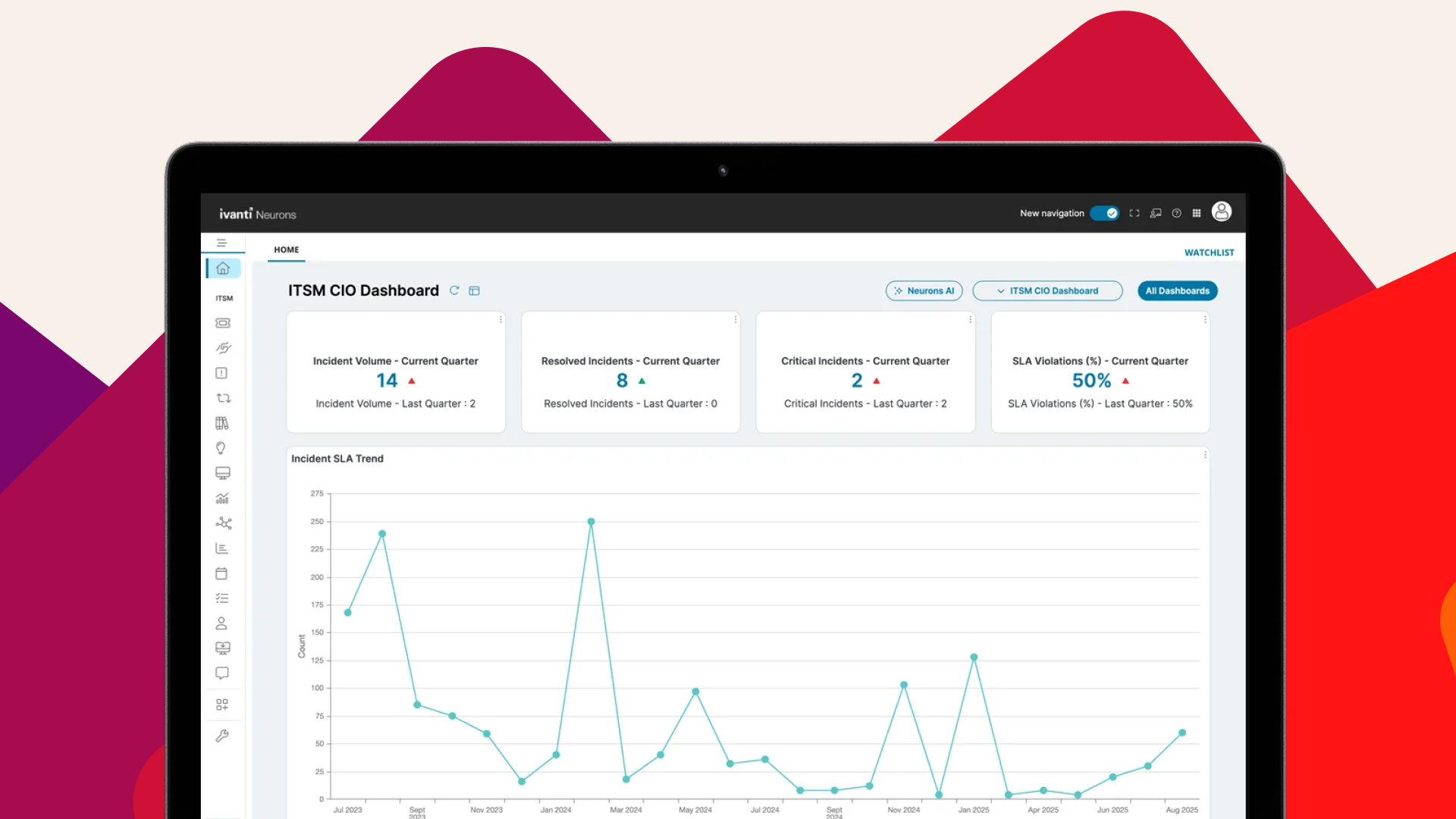Click the last data point for Aug 2025
Viewport: 1456px width, 819px height.
coord(1182,733)
